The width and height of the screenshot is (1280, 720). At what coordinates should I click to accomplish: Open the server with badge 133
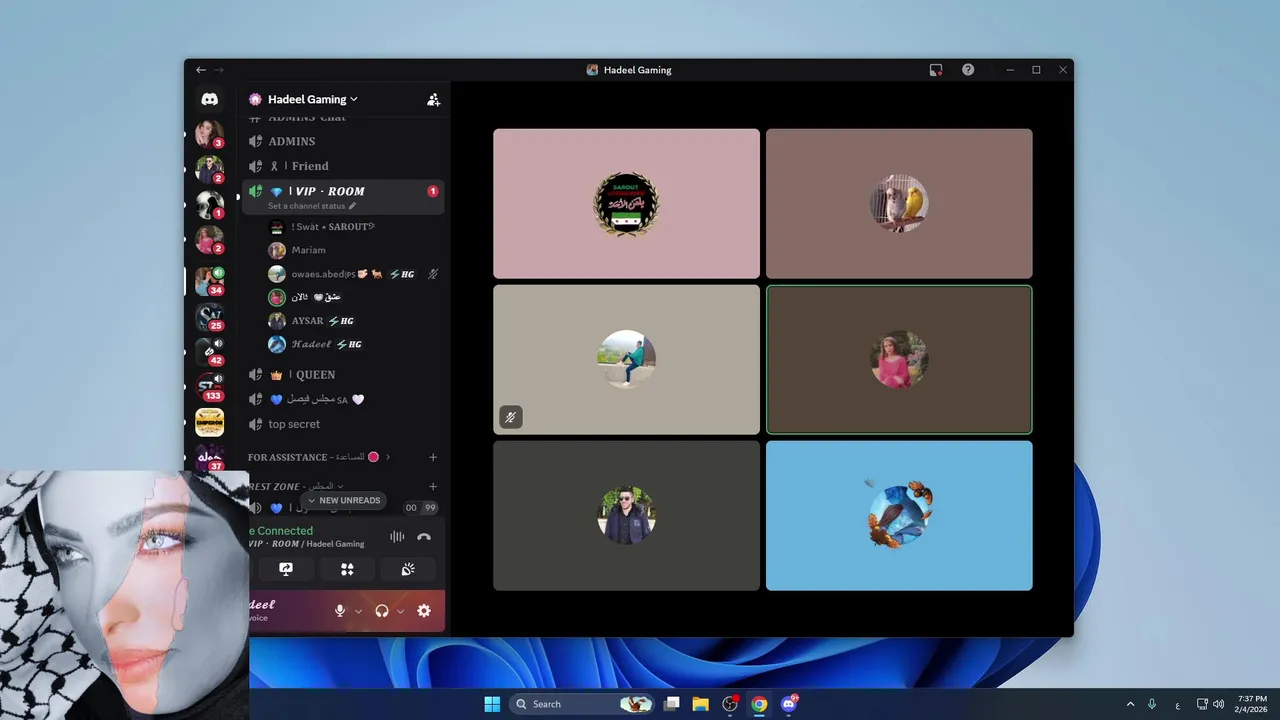click(209, 386)
